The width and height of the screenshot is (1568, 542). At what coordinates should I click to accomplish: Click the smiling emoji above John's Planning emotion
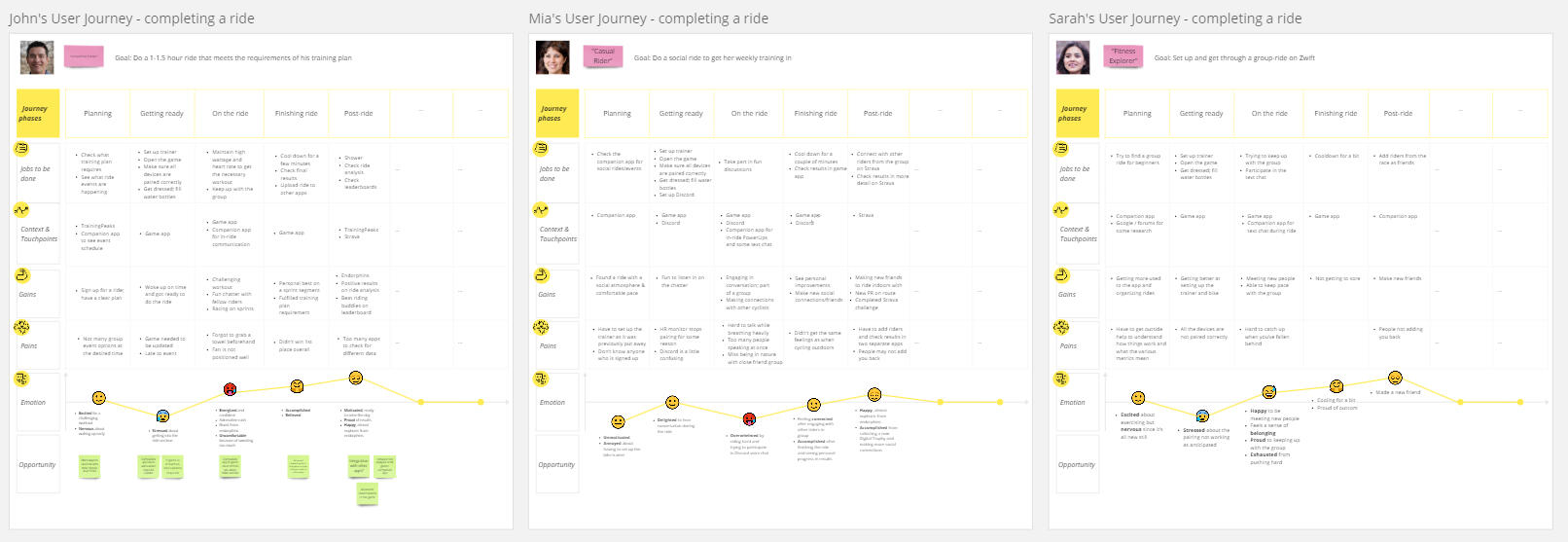(99, 398)
